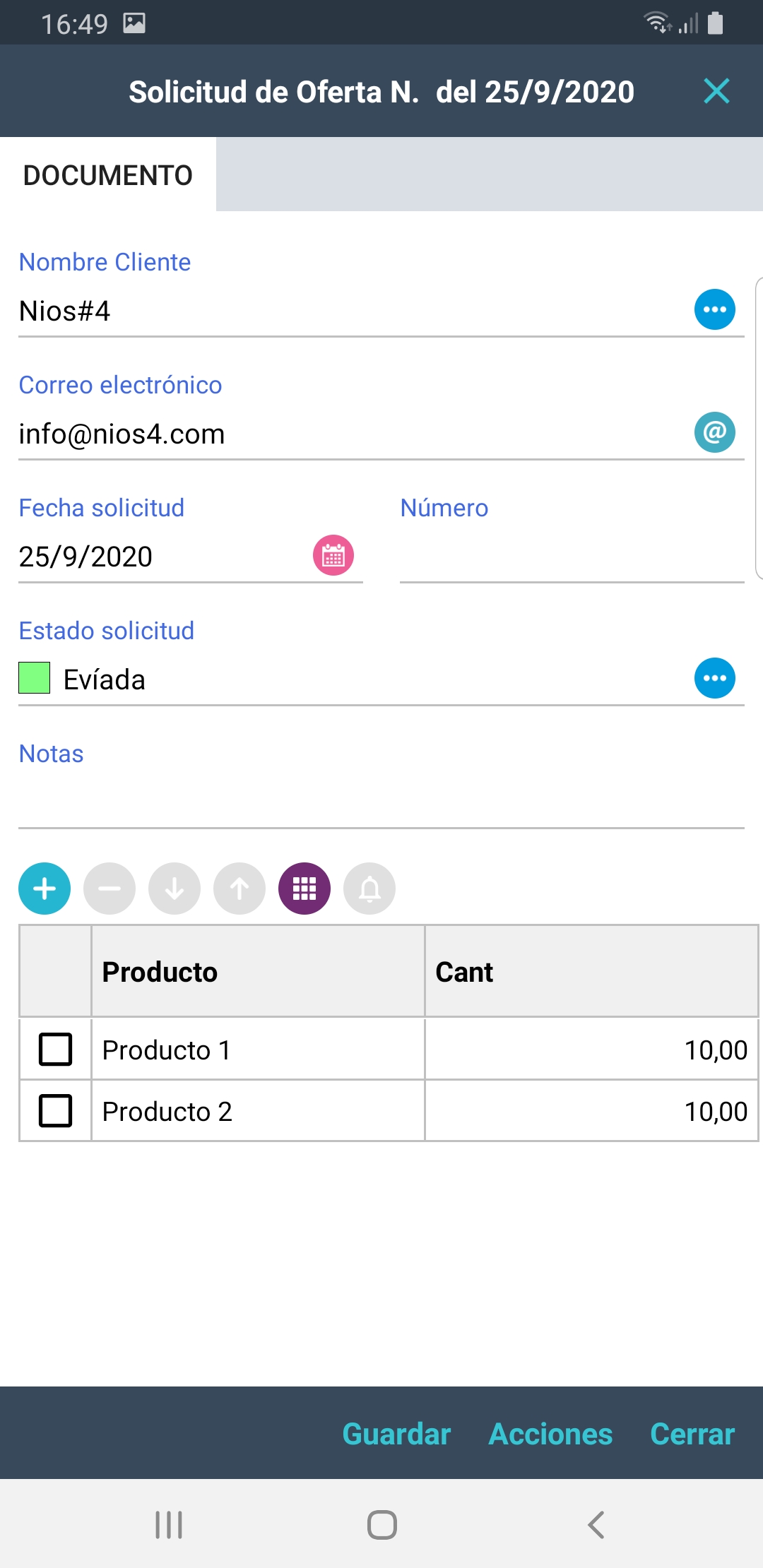Image resolution: width=763 pixels, height=1568 pixels.
Task: Tap the Notas text field
Action: click(x=381, y=802)
